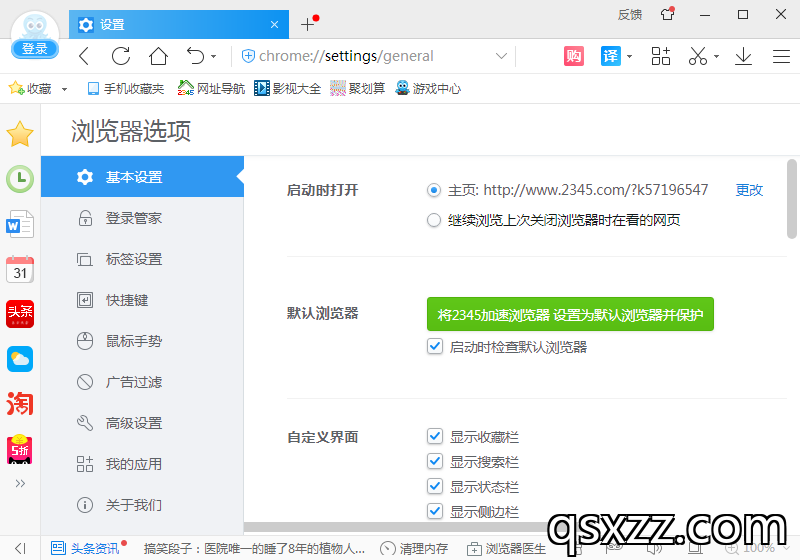The height and width of the screenshot is (560, 800).
Task: Go to home page icon
Action: tap(158, 56)
